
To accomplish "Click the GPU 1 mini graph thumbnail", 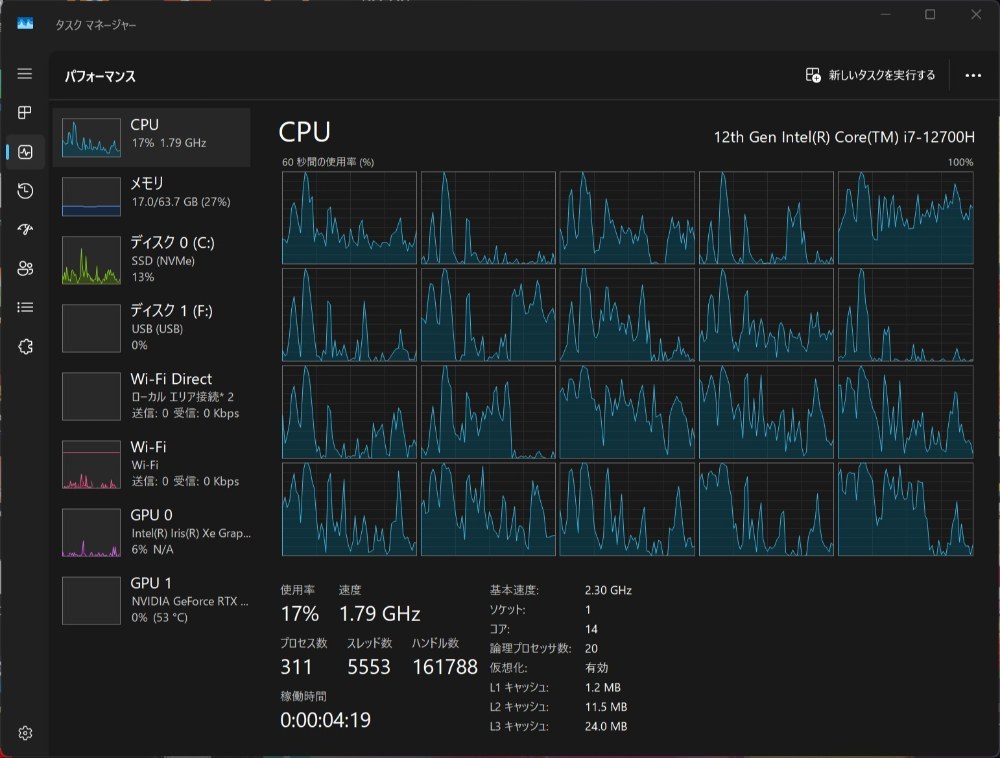I will point(91,601).
